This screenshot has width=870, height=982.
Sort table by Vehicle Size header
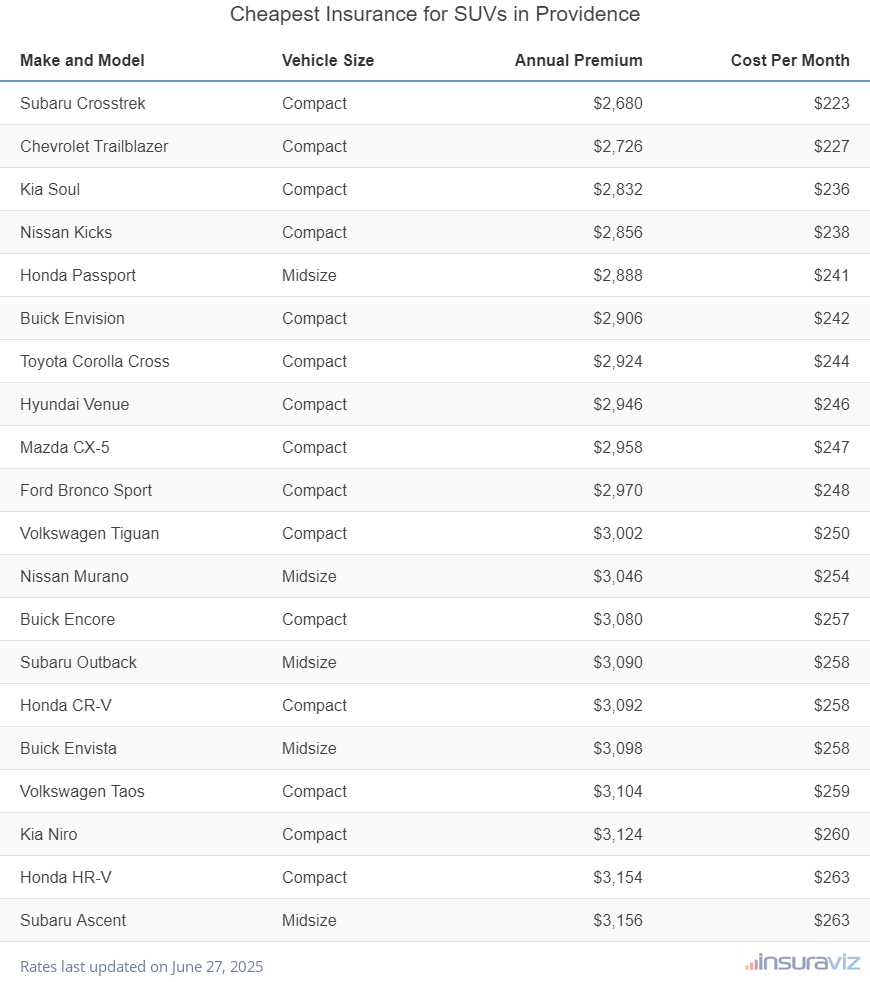coord(328,60)
